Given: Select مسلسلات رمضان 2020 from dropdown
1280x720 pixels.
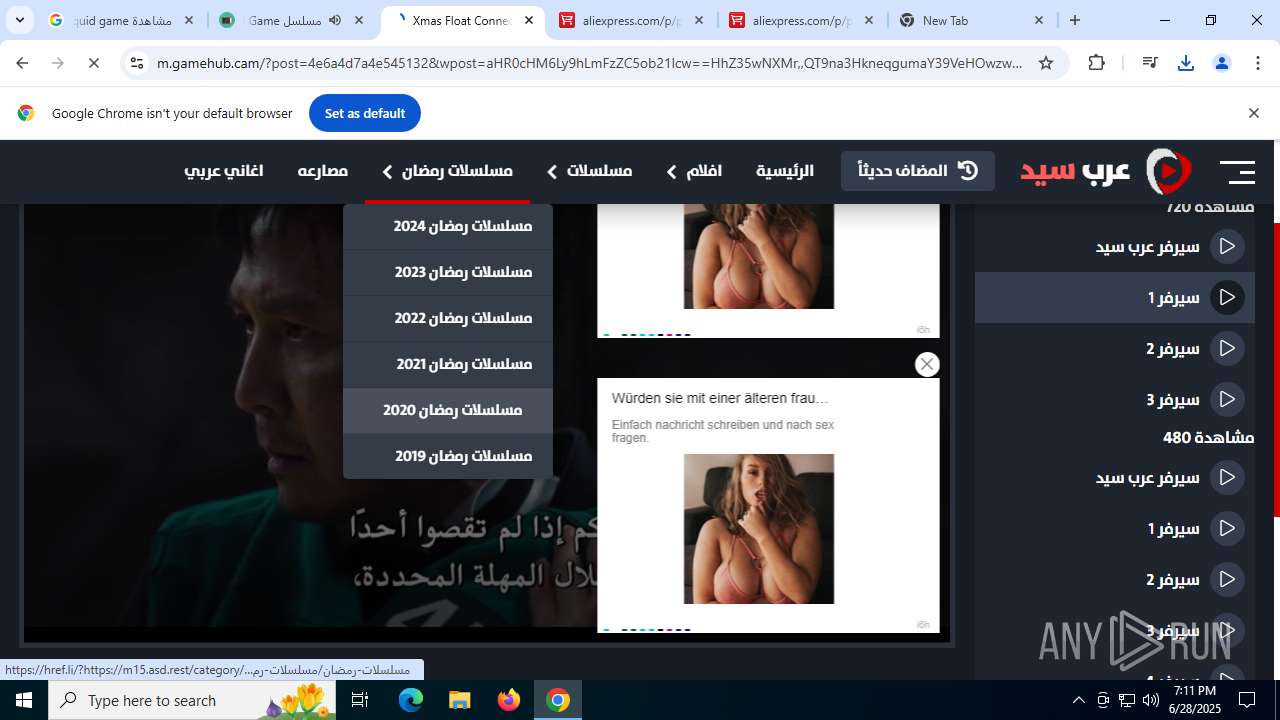Looking at the screenshot, I should (x=448, y=410).
